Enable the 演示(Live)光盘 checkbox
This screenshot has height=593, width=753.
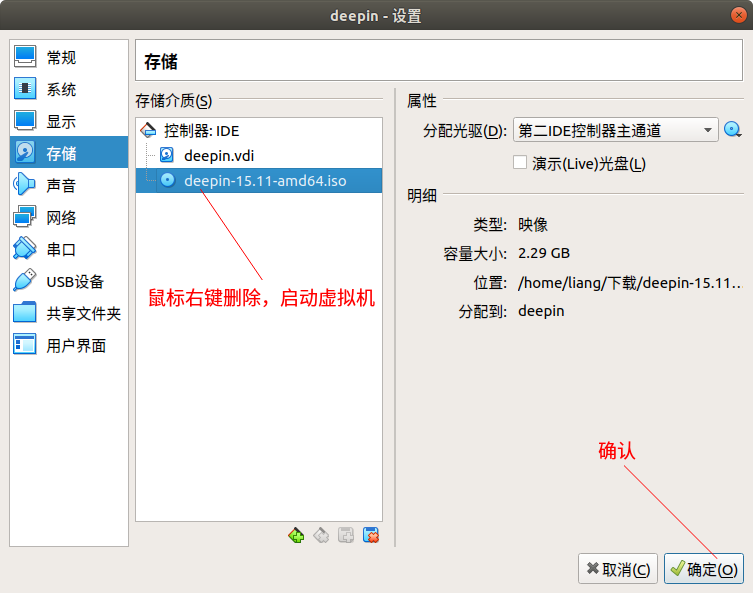pos(520,162)
